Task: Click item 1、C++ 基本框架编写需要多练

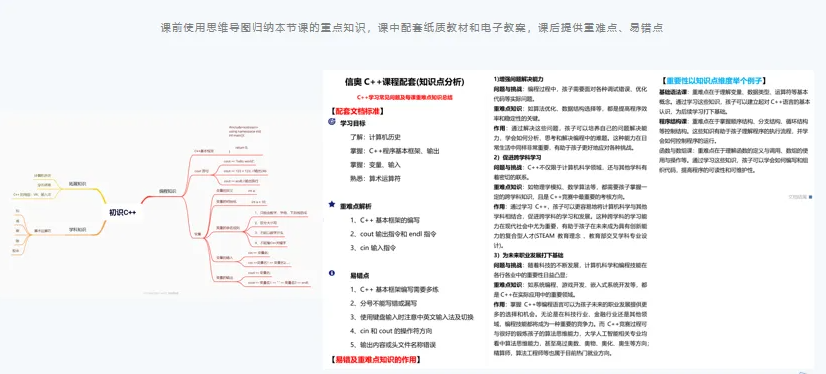Action: click(x=395, y=289)
